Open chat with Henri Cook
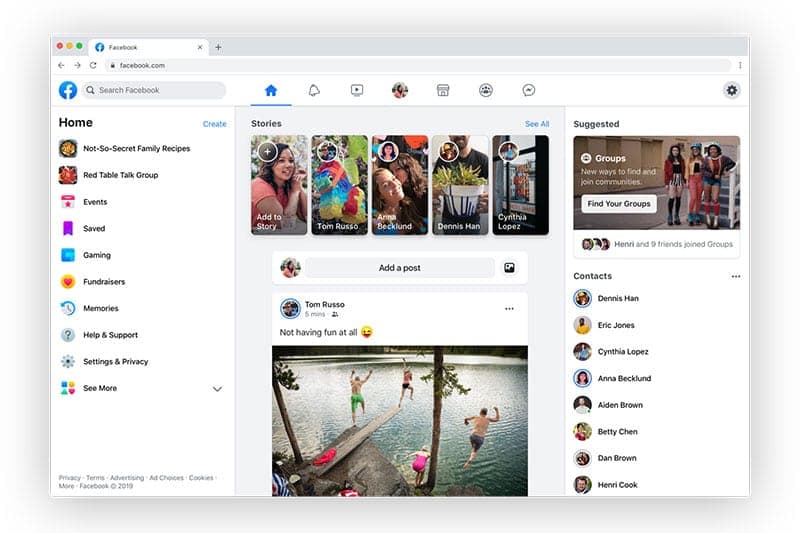 point(606,485)
